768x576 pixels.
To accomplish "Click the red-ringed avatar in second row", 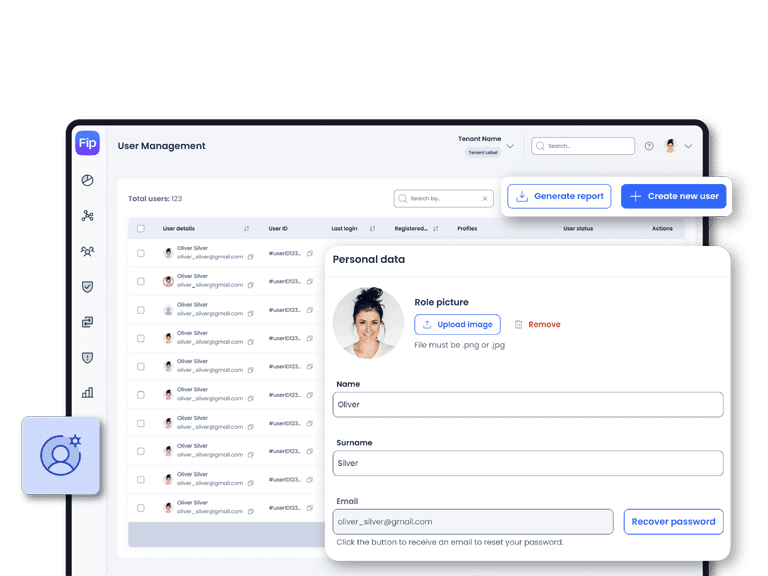I will click(x=168, y=281).
